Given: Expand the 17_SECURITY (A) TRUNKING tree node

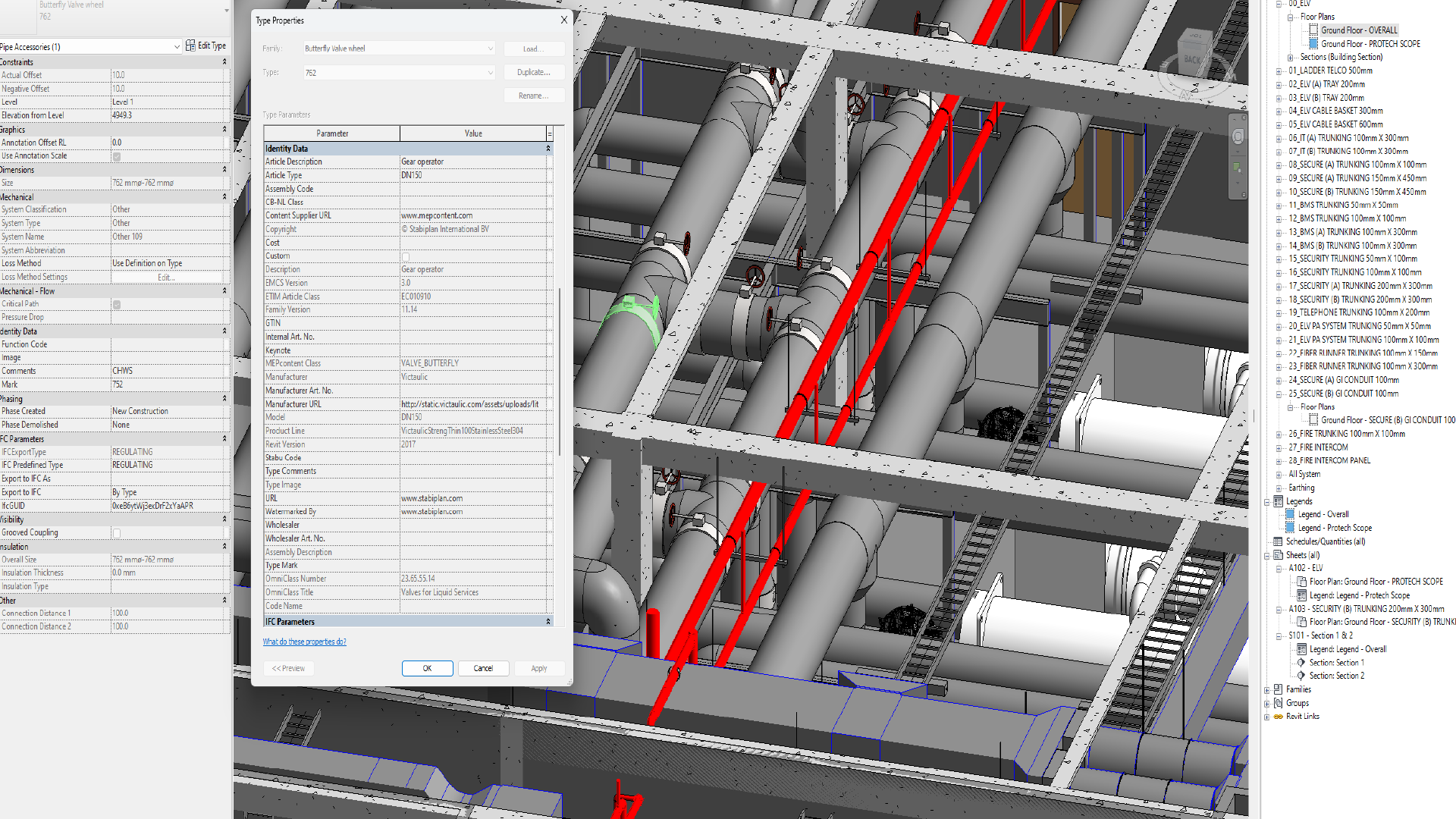Looking at the screenshot, I should pos(1279,287).
